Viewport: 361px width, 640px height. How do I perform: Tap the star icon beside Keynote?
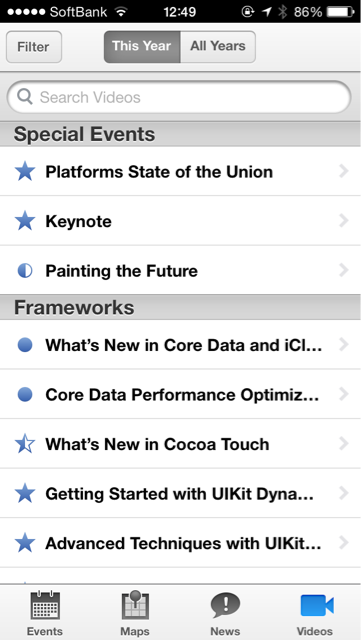[x=25, y=221]
